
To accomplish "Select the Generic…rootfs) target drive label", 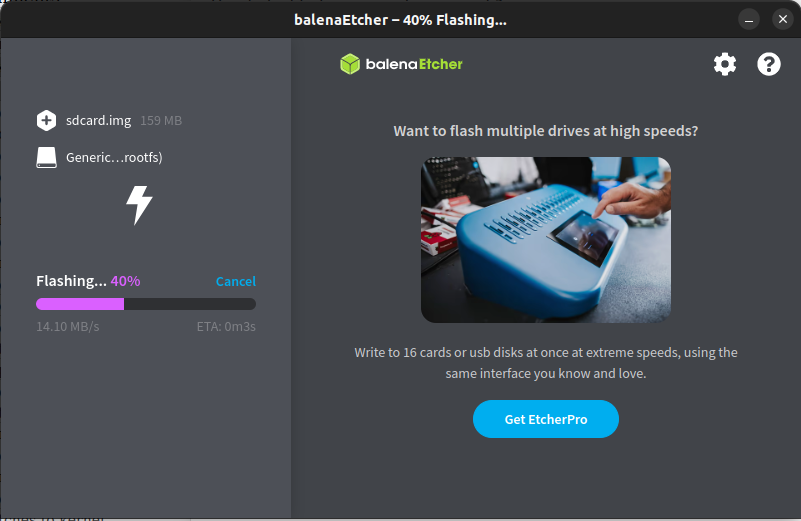I will click(114, 157).
